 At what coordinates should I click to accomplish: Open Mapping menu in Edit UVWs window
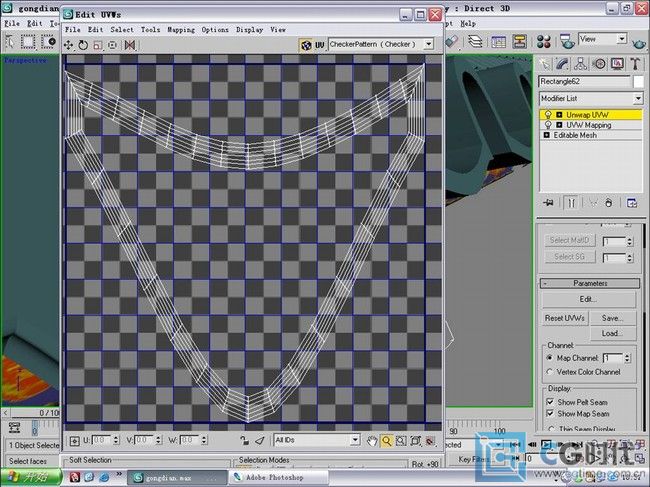pyautogui.click(x=181, y=29)
